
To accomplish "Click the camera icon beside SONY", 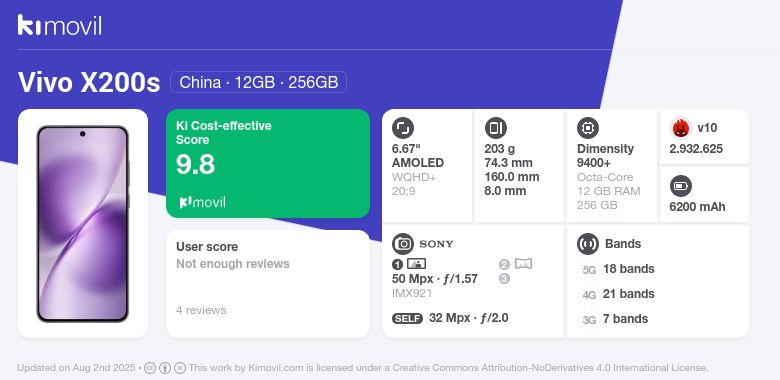I will click(402, 244).
